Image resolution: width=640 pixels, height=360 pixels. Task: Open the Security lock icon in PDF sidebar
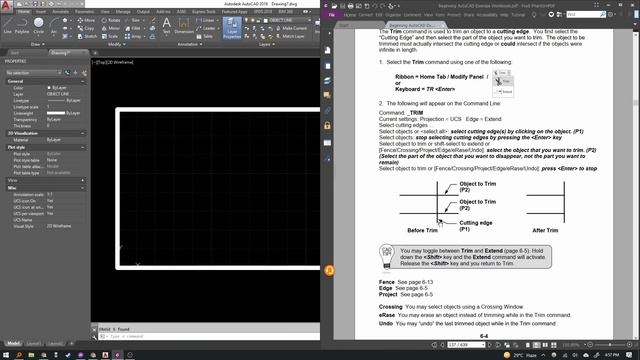point(327,126)
